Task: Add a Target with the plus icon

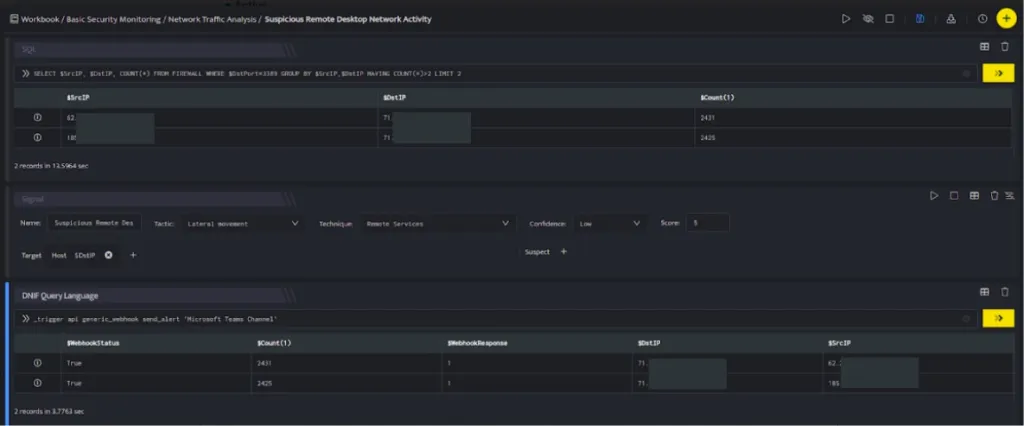Action: [x=133, y=255]
